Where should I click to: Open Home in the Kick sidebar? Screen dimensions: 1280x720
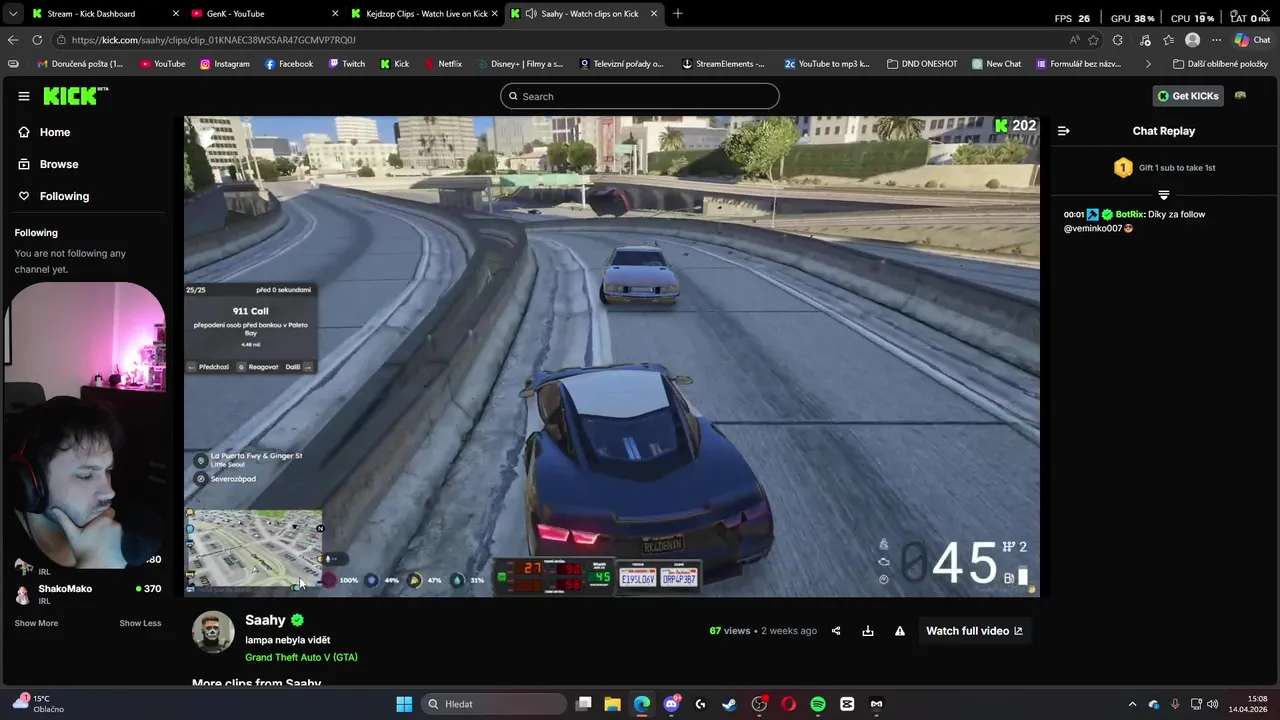(x=55, y=132)
